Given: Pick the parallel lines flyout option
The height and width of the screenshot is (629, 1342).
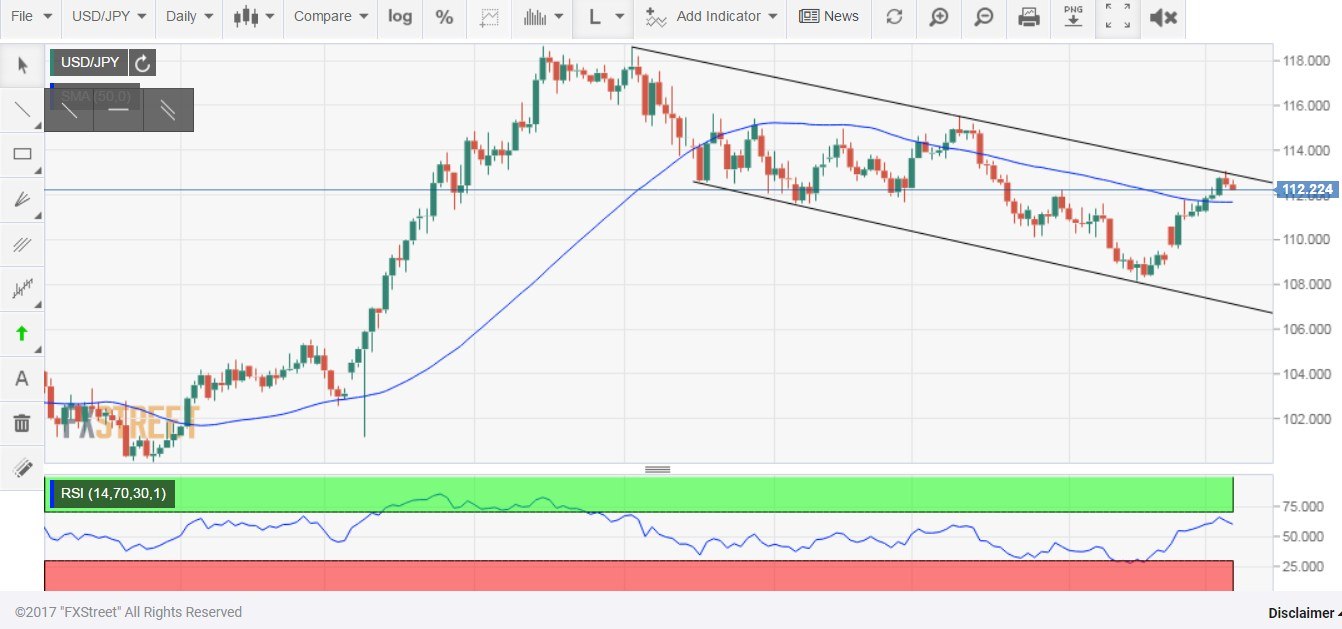Looking at the screenshot, I should click(x=168, y=110).
